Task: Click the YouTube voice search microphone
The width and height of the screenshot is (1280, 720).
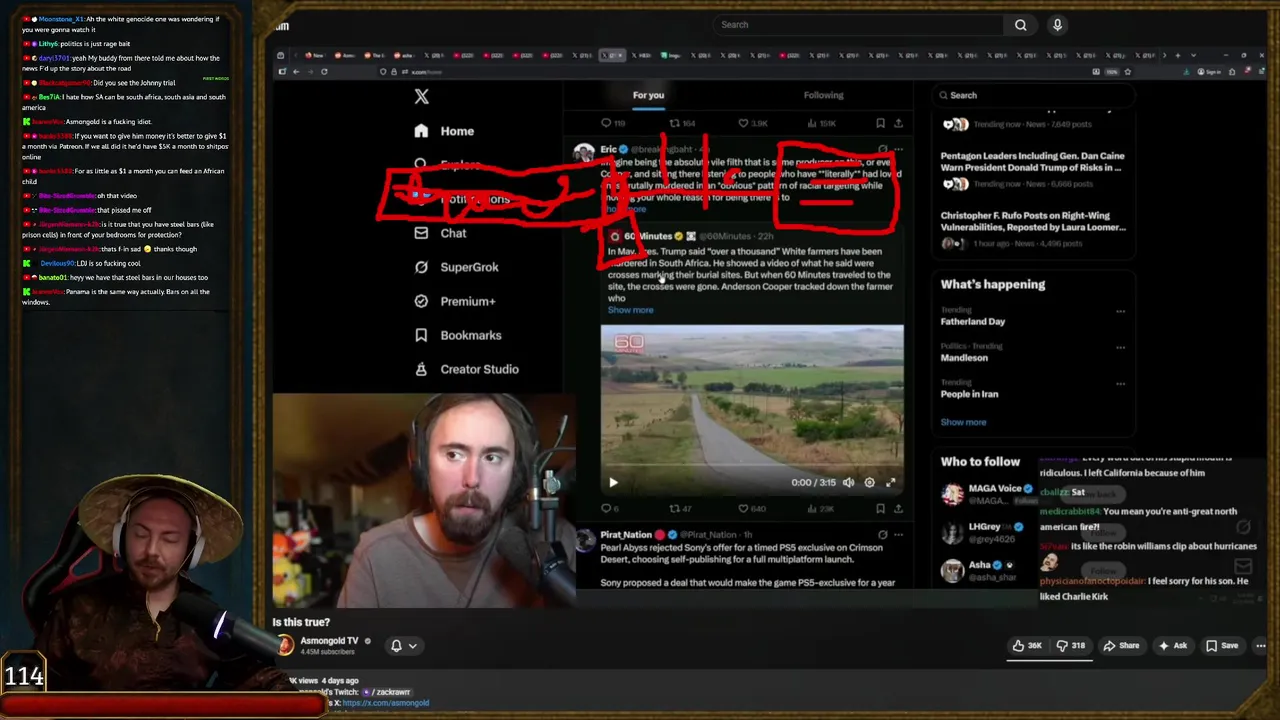Action: (1057, 25)
